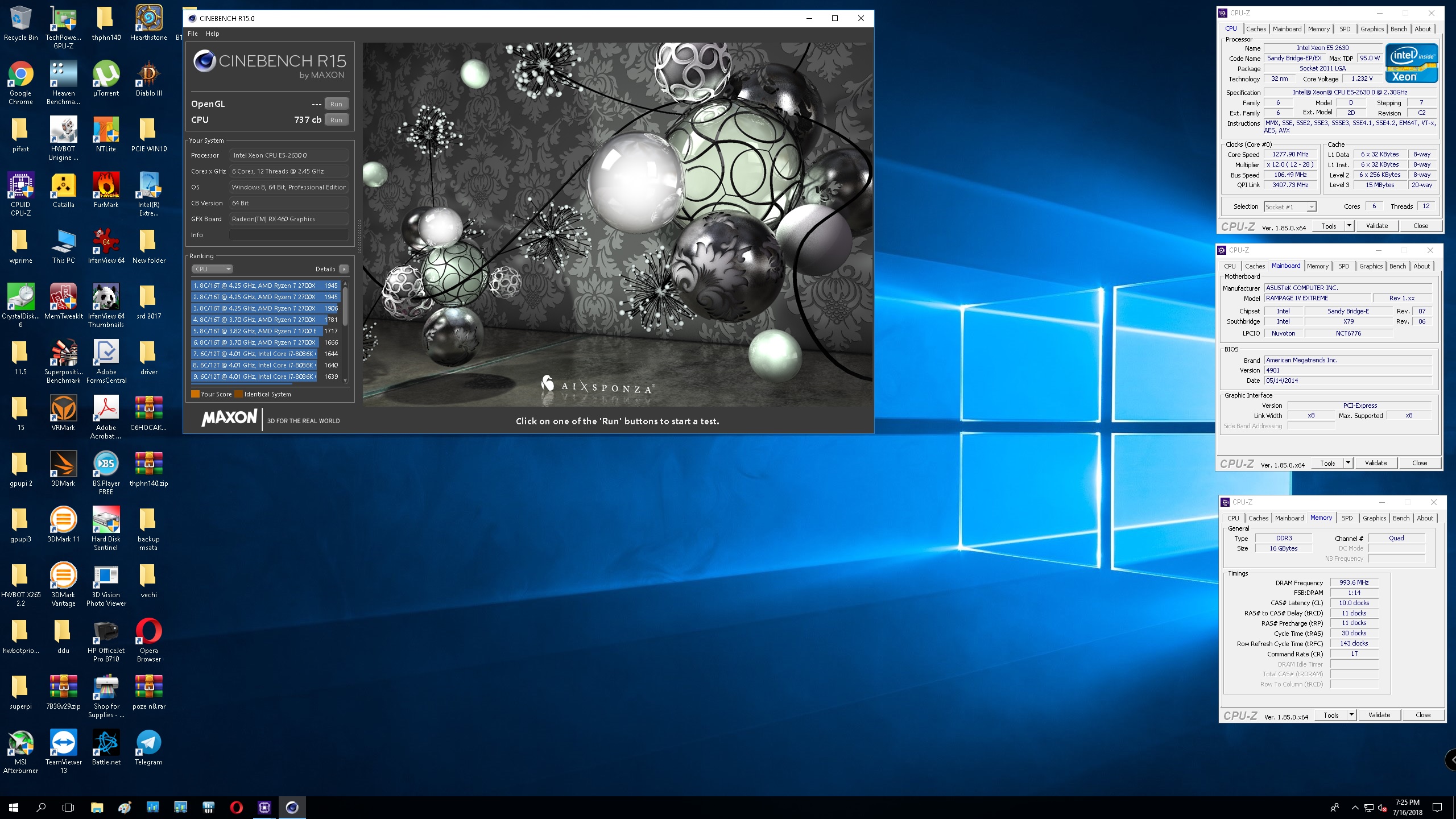The height and width of the screenshot is (819, 1456).
Task: Launch BS.Player FREE icon
Action: point(106,473)
